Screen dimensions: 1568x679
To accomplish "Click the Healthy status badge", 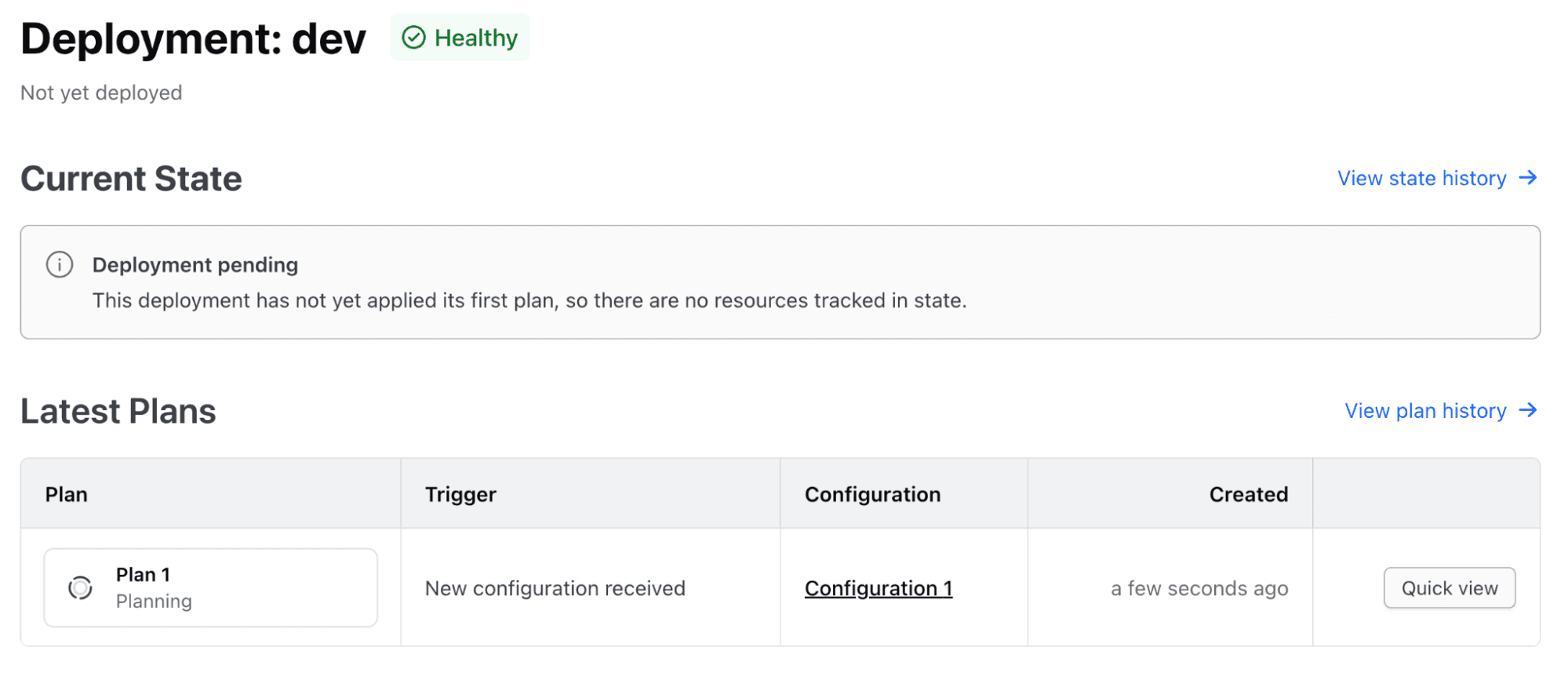I will (460, 38).
